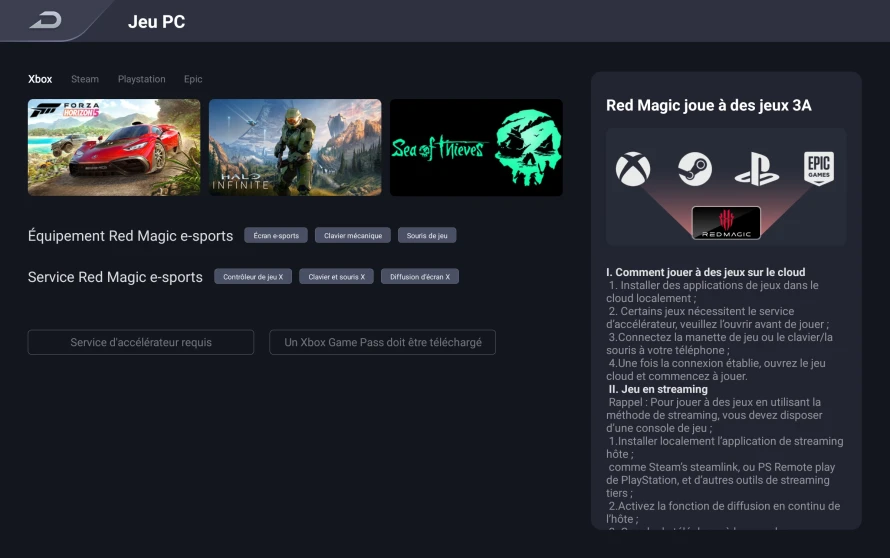The height and width of the screenshot is (558, 890).
Task: Click the Souris de jeu tag
Action: click(x=427, y=236)
